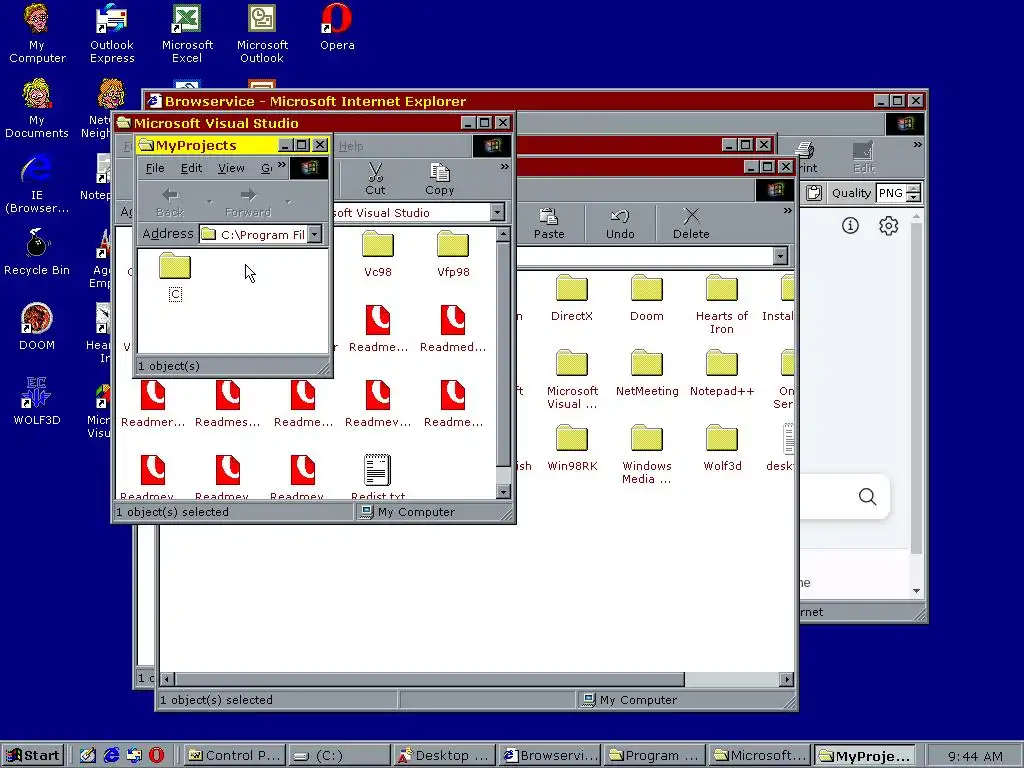Open Program Files window address dropdown
Viewport: 1024px width, 768px height.
tap(780, 256)
